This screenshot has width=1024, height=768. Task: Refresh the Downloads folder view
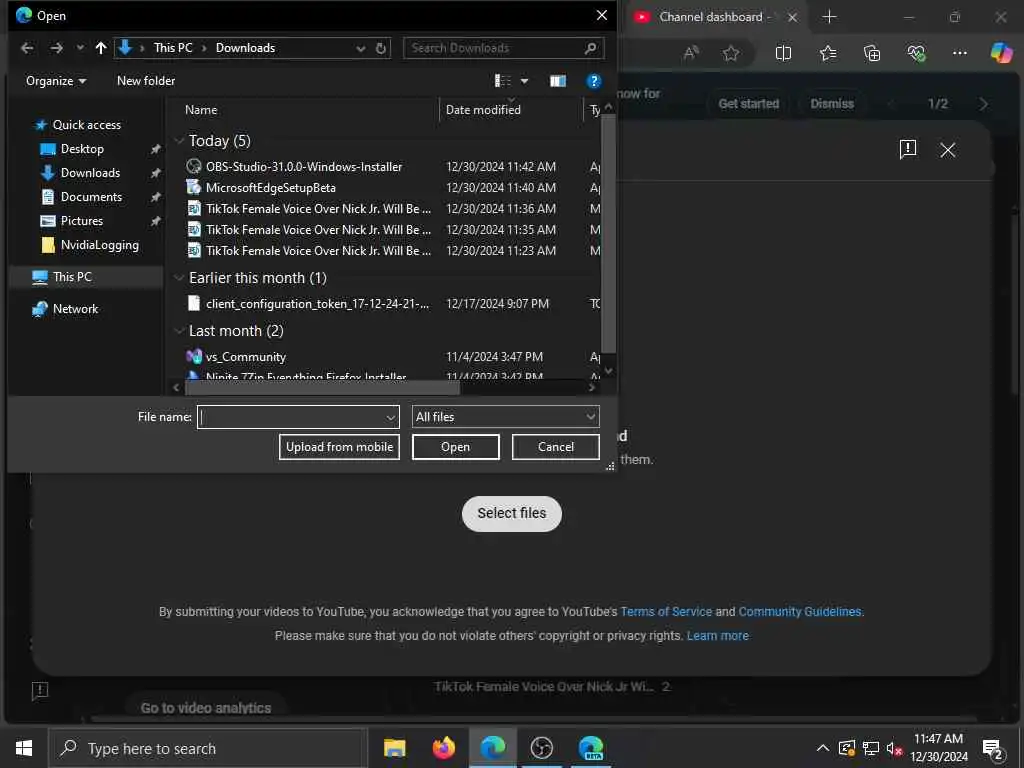tap(381, 48)
